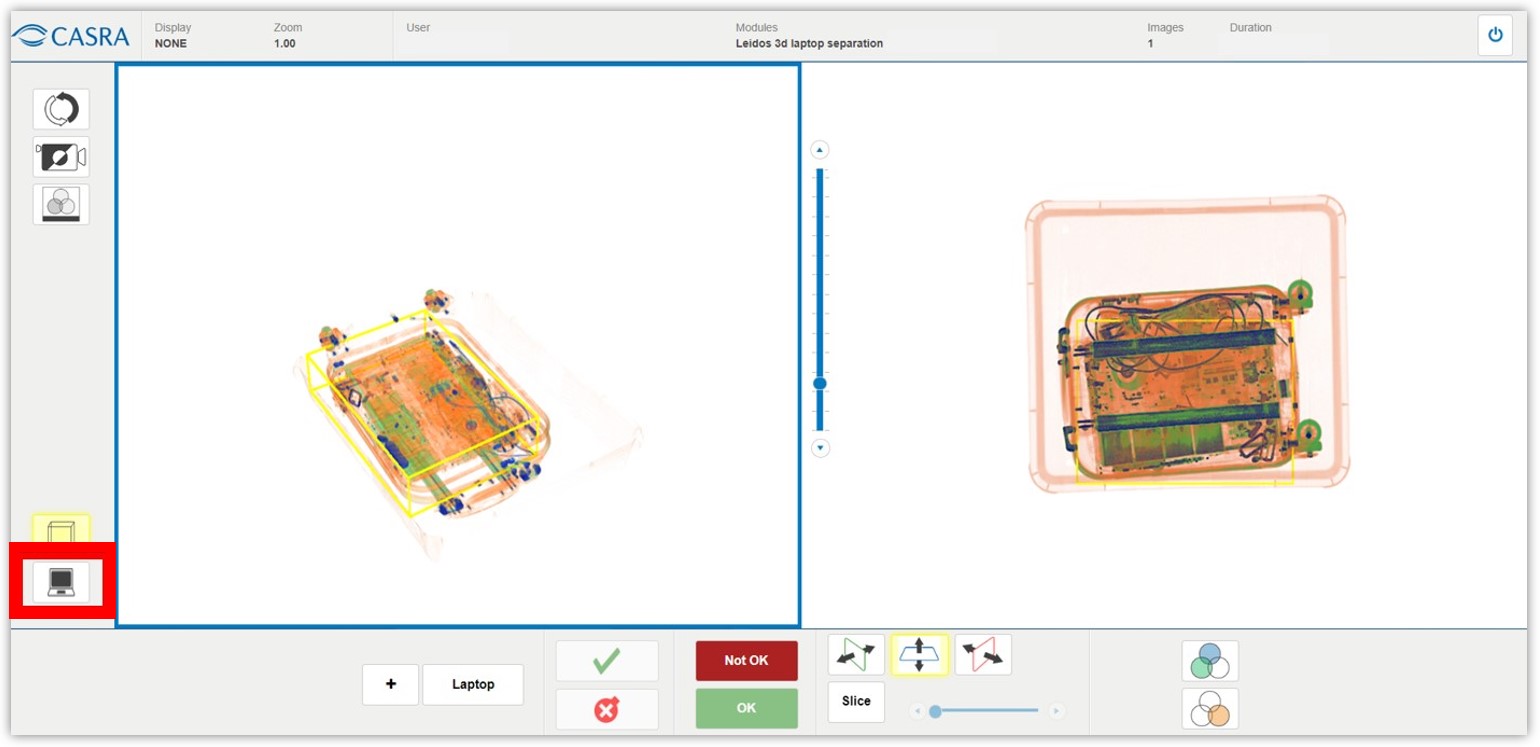Click the vertical slider handle
Viewport: 1540px width, 747px height.
click(820, 384)
